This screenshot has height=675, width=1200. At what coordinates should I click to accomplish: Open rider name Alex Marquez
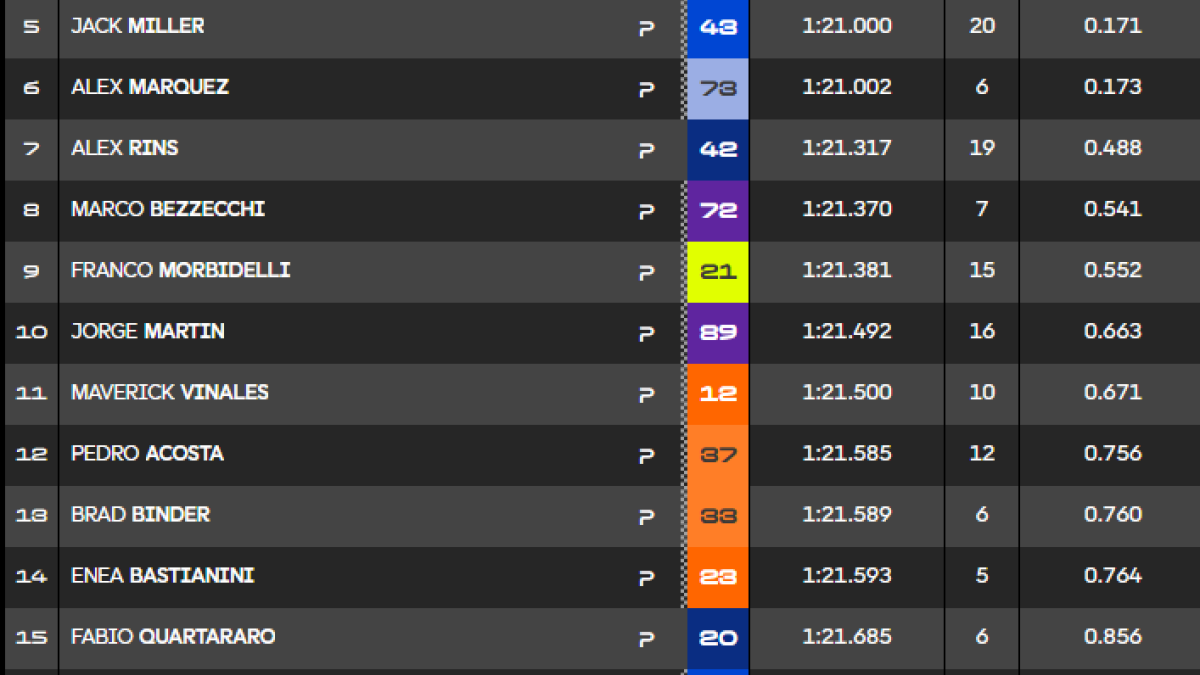point(150,87)
